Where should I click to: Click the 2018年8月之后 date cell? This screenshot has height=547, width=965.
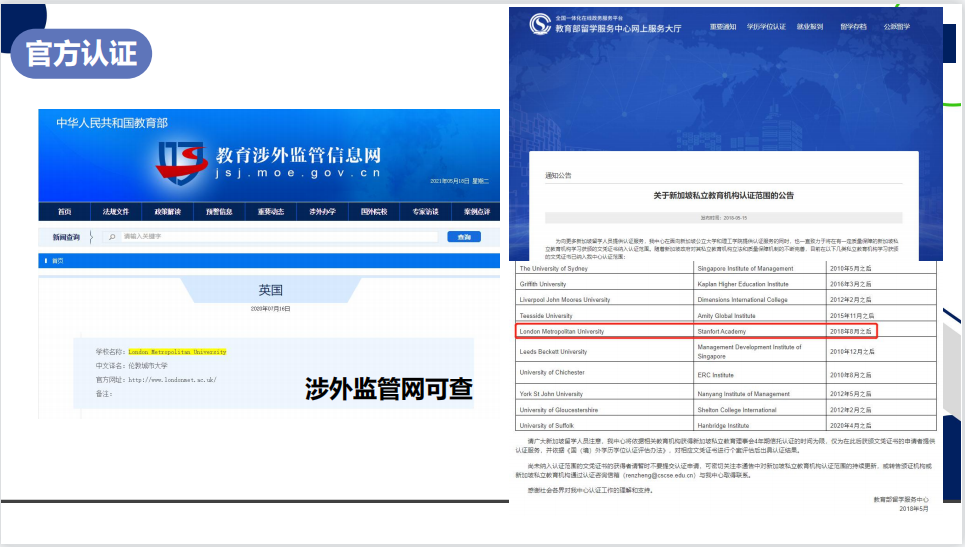[x=851, y=332]
